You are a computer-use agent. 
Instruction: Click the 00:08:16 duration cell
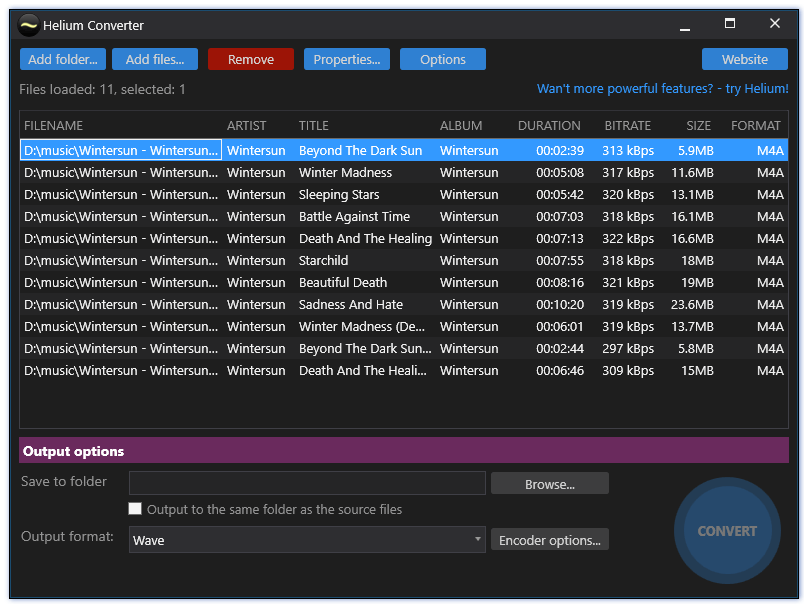[560, 283]
